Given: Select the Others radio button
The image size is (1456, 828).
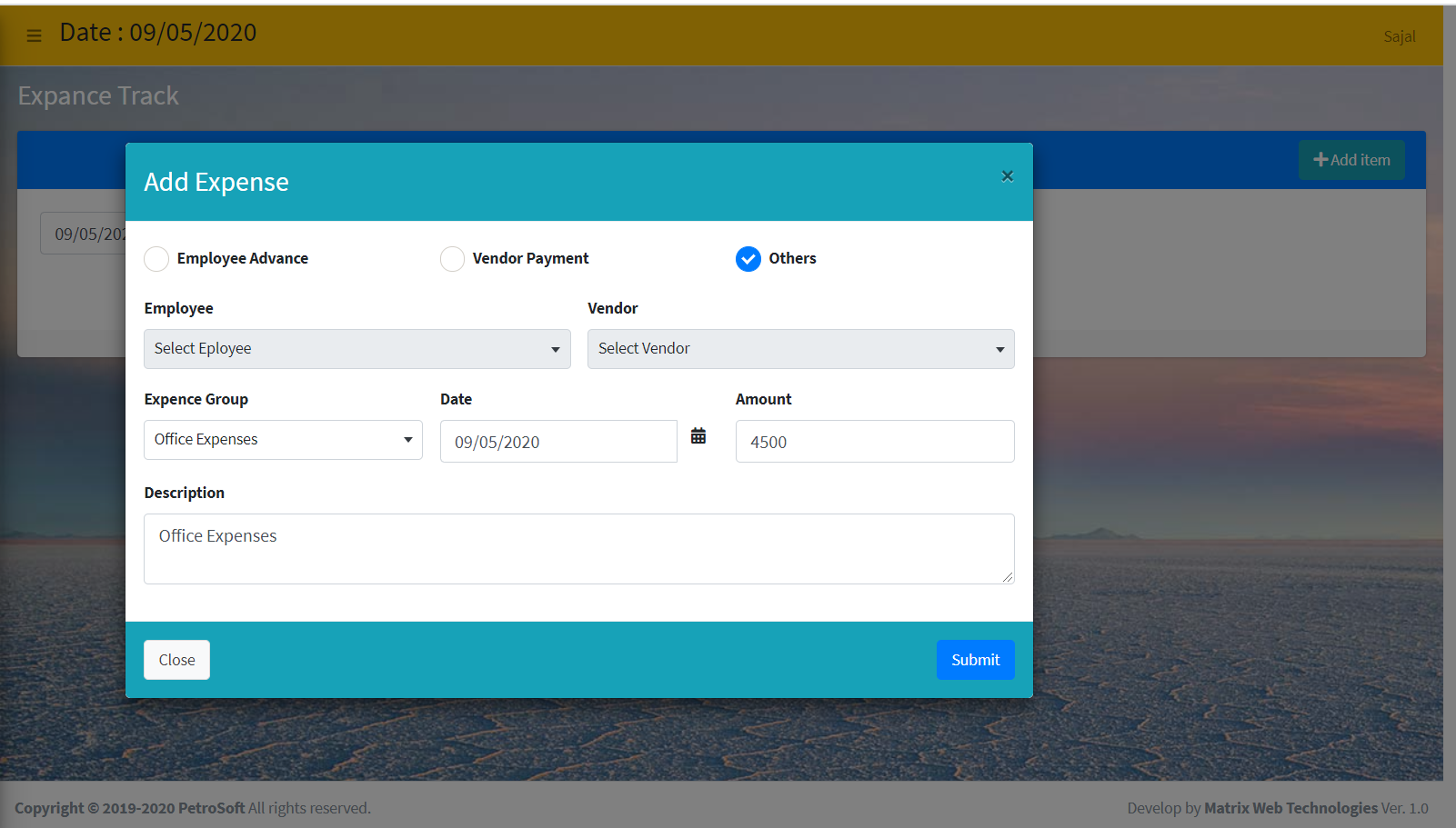Looking at the screenshot, I should (748, 259).
